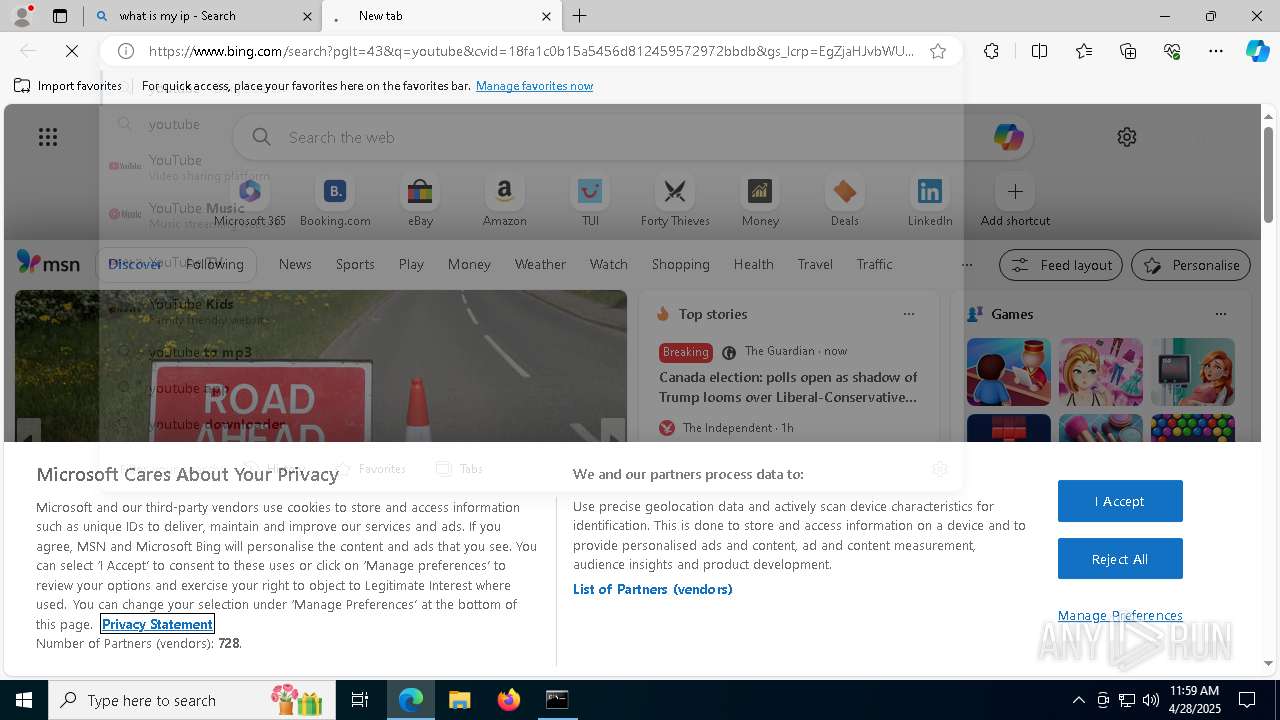Open the Copilot icon in search box

point(1008,137)
